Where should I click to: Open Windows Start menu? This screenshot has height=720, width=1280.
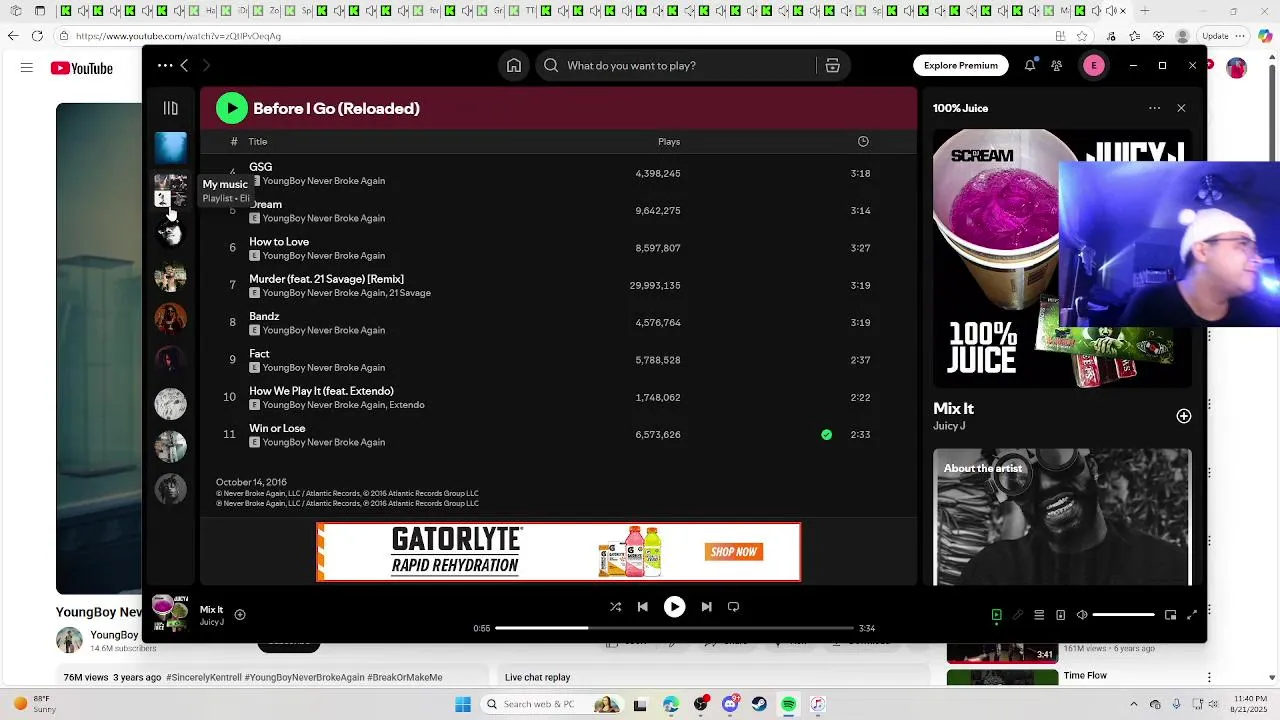coord(463,704)
